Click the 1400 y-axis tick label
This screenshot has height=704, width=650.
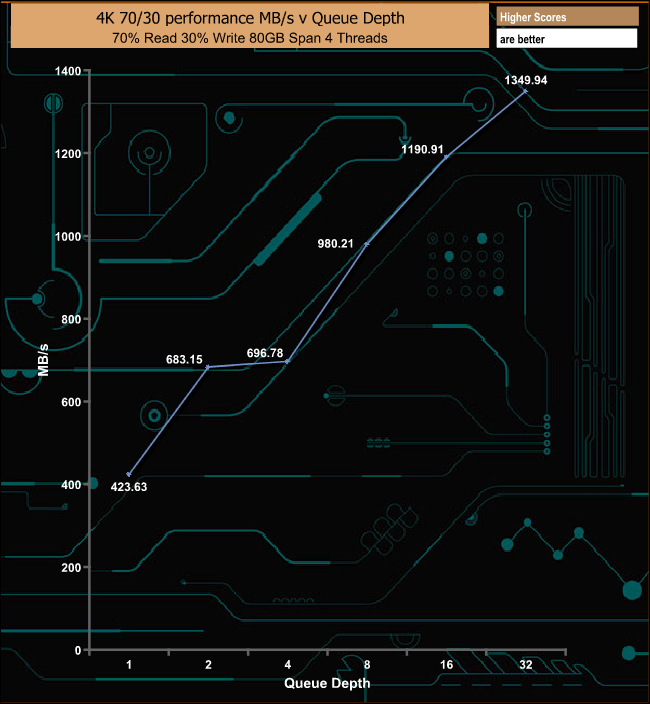(68, 71)
